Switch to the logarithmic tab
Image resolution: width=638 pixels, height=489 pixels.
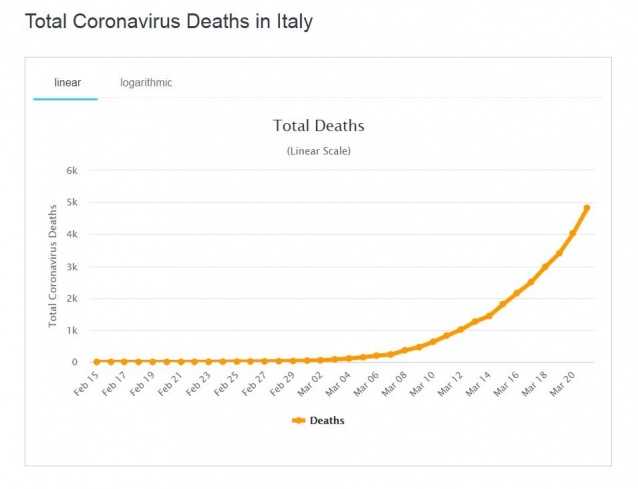pyautogui.click(x=146, y=83)
